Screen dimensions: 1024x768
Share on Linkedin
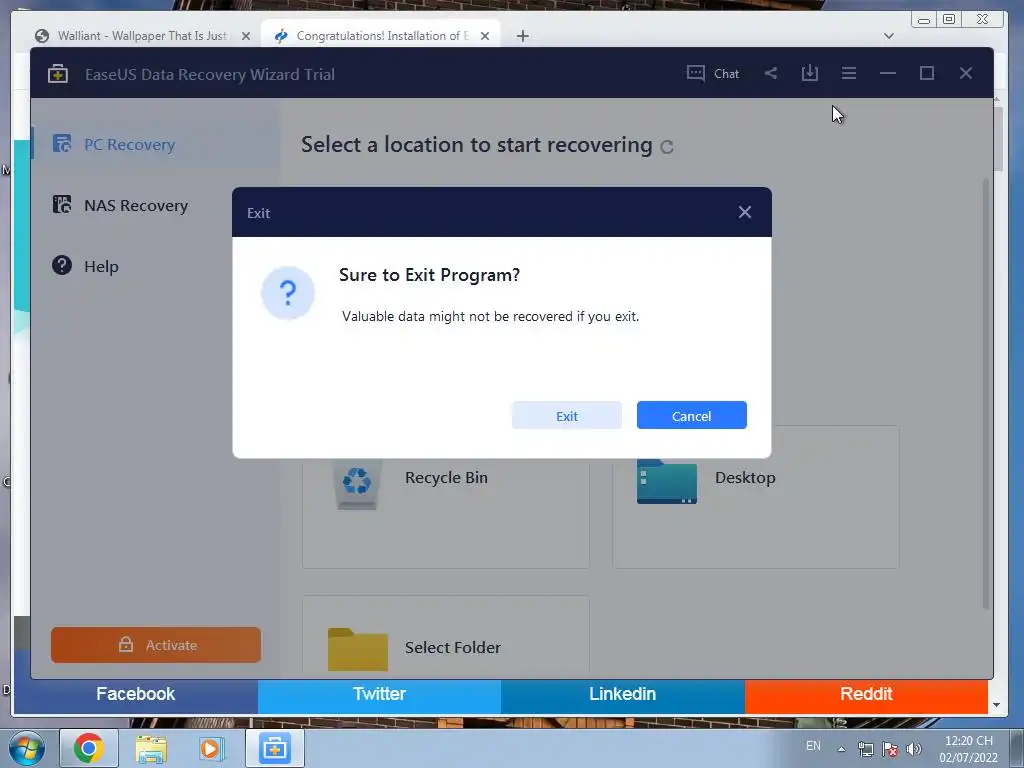[622, 694]
